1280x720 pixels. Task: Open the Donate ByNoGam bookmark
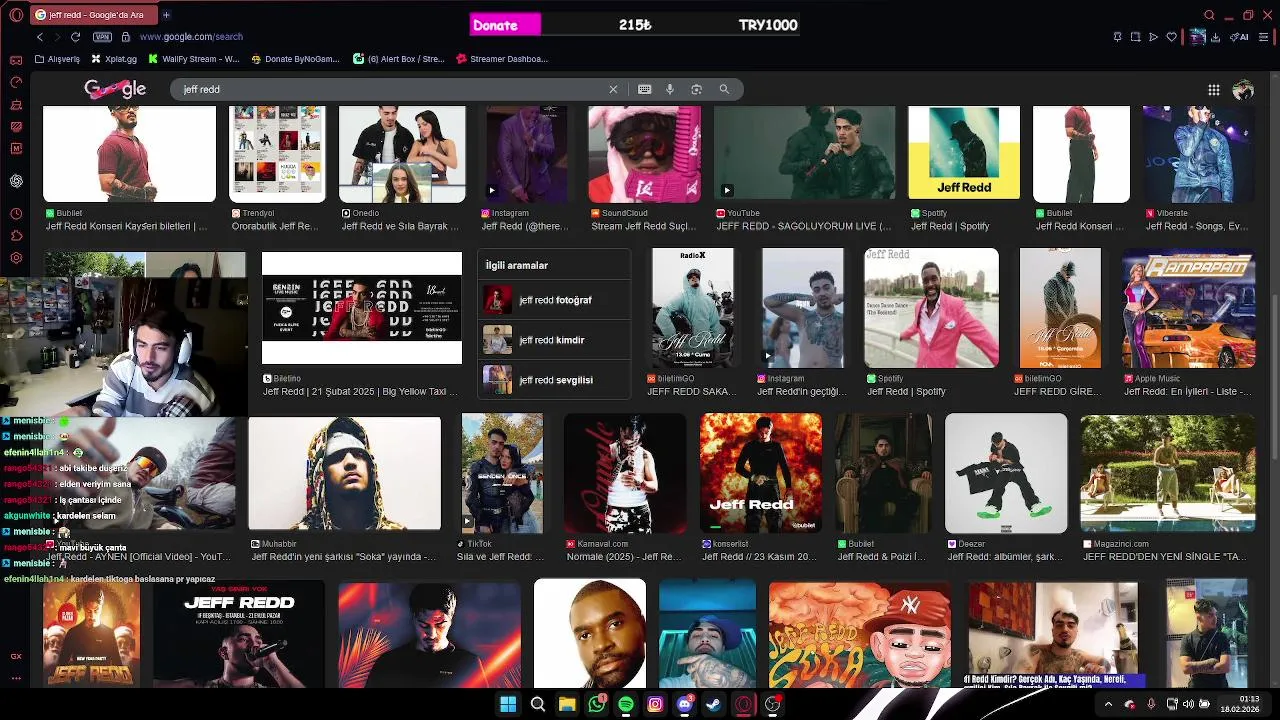point(295,59)
